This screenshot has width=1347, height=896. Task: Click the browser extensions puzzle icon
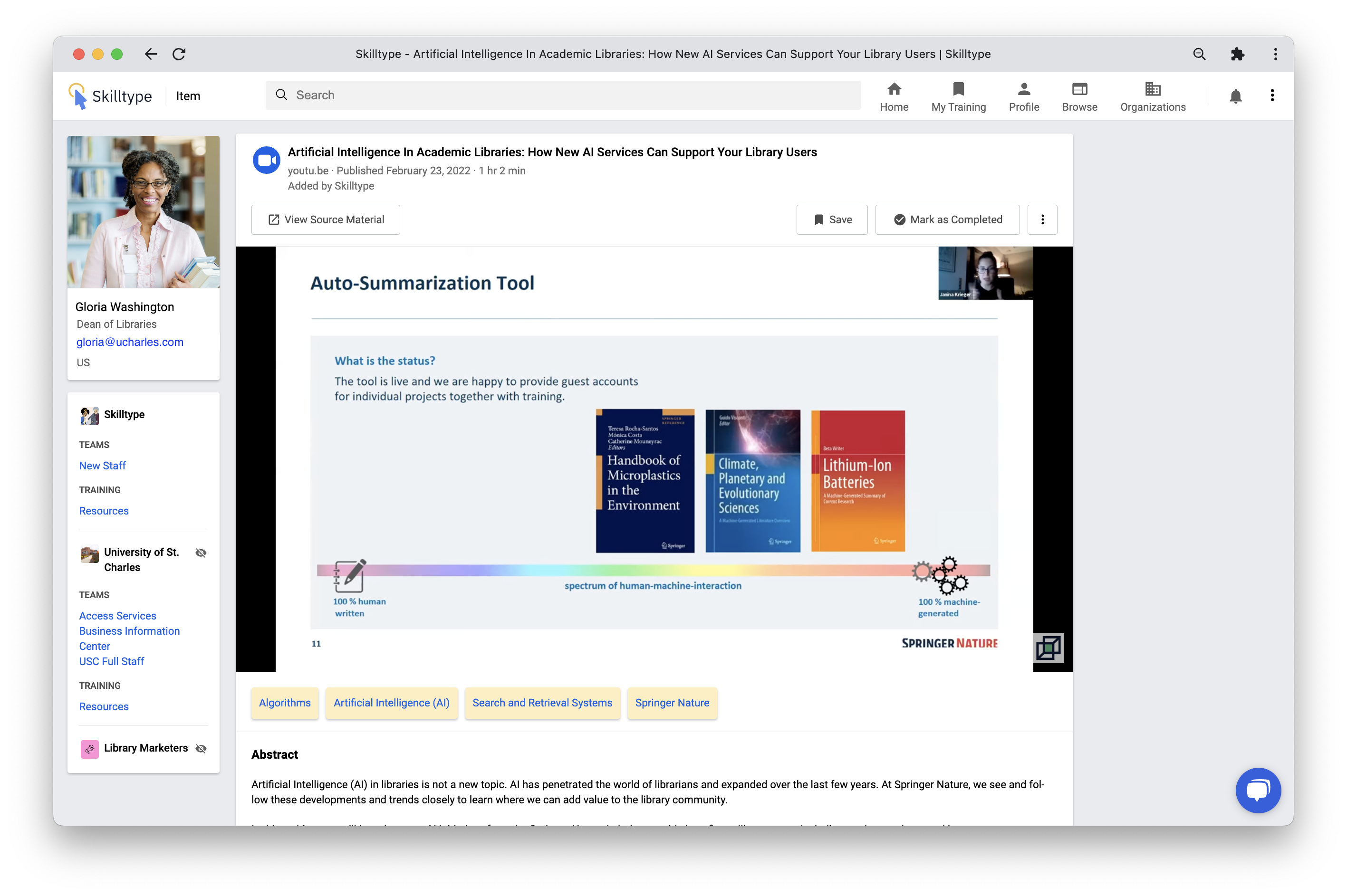pos(1237,54)
